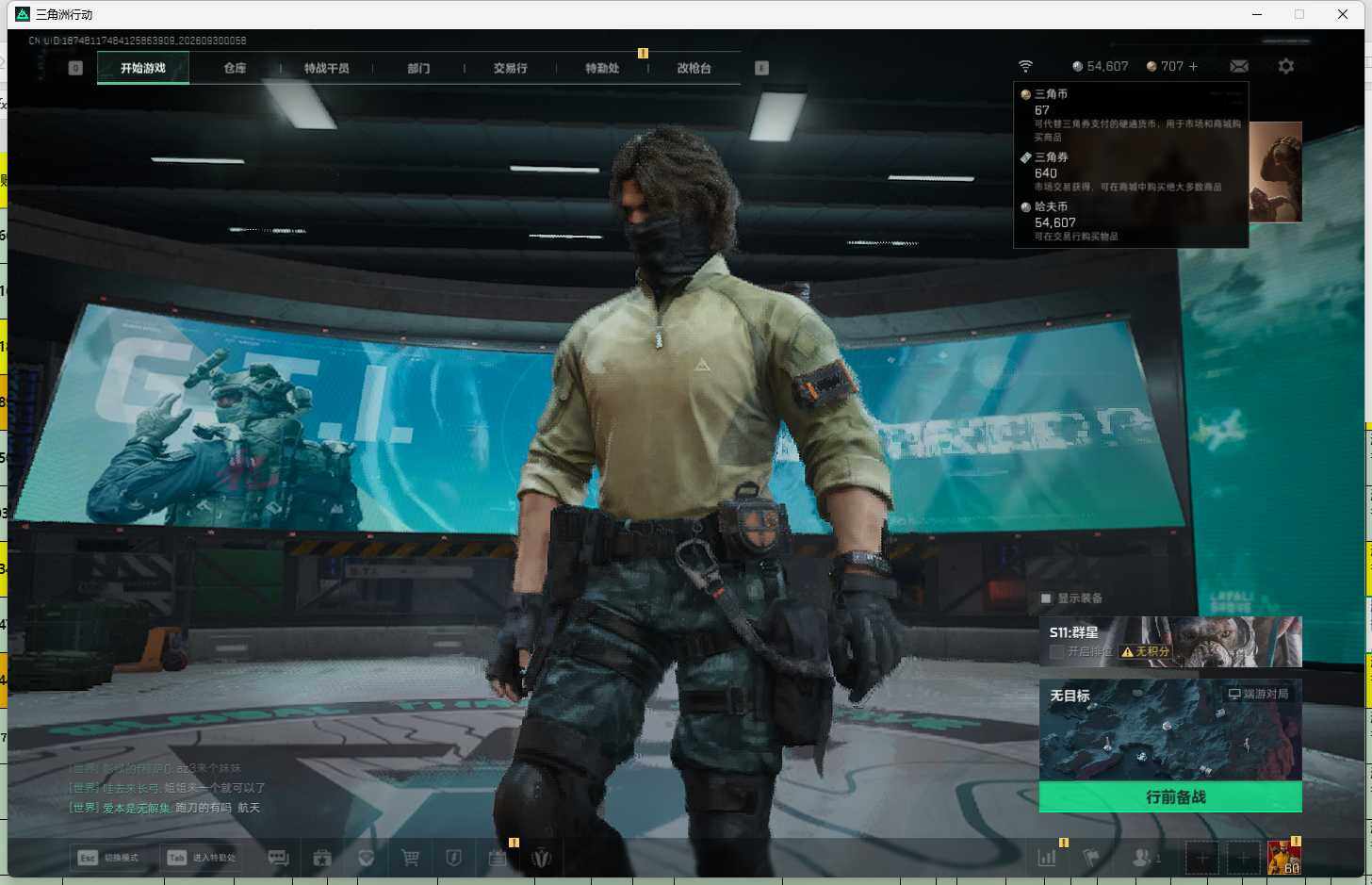The width and height of the screenshot is (1372, 885).
Task: Open the 特勤处 tab
Action: [601, 68]
